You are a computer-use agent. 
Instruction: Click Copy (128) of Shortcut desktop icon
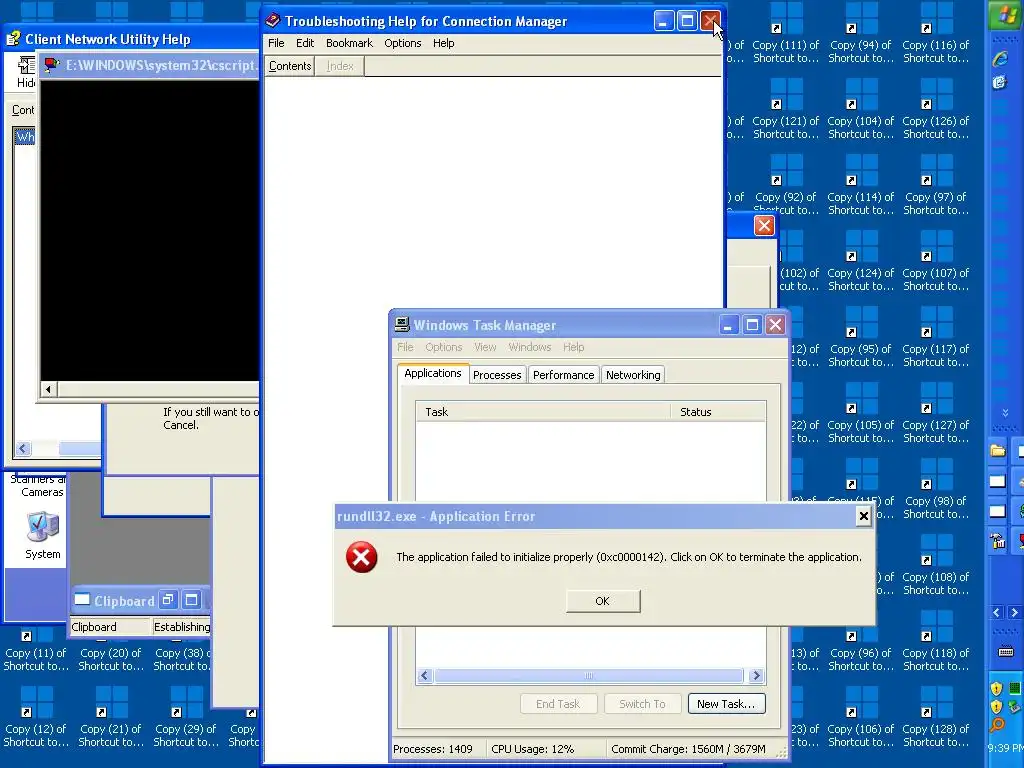tap(936, 717)
